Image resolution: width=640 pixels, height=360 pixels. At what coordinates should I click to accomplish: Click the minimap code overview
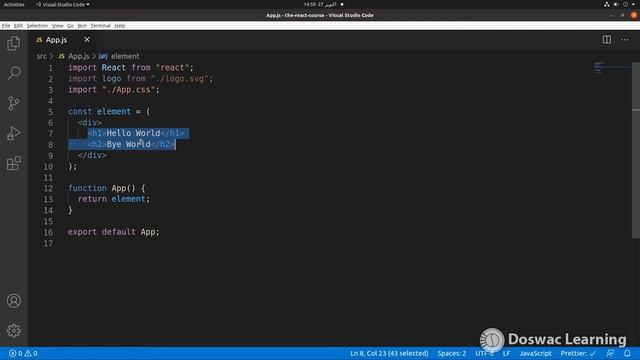click(x=612, y=67)
